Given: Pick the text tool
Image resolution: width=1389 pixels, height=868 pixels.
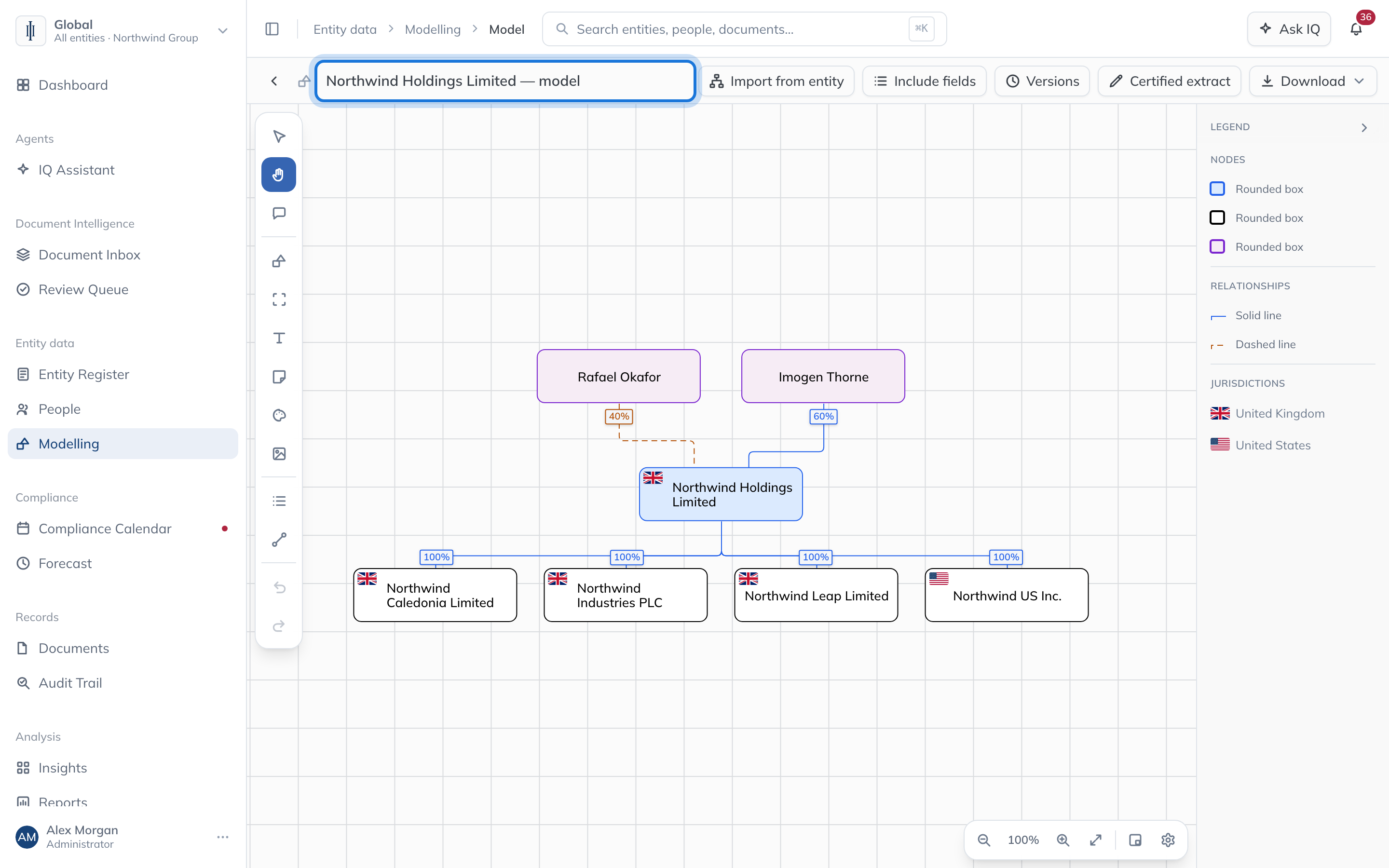Looking at the screenshot, I should (x=279, y=338).
